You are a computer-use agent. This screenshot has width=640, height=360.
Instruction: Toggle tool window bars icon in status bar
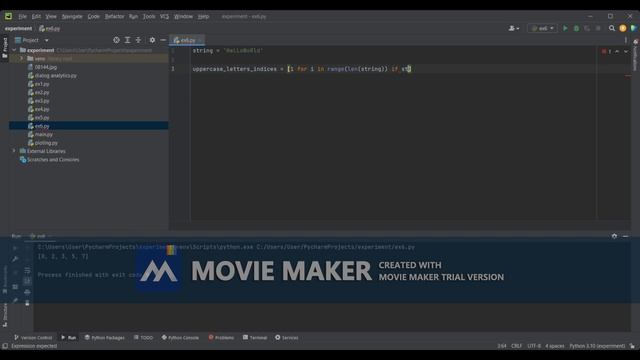point(5,346)
